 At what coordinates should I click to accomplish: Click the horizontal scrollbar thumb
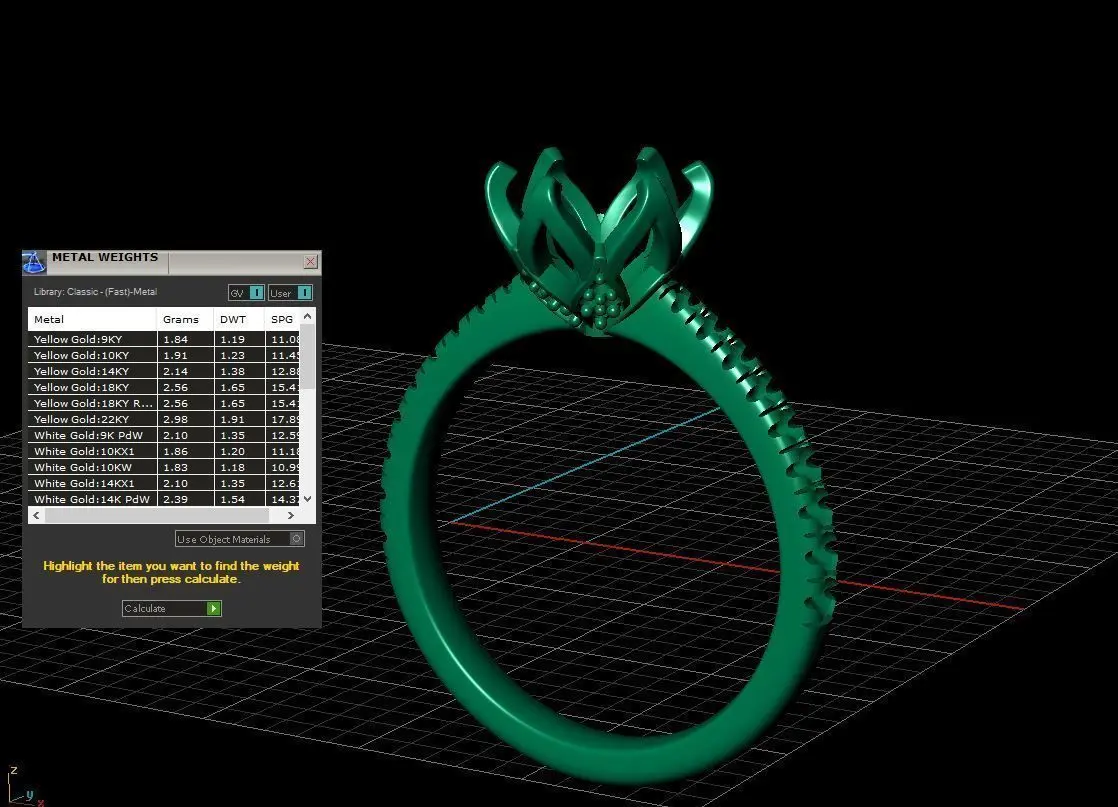coord(157,515)
